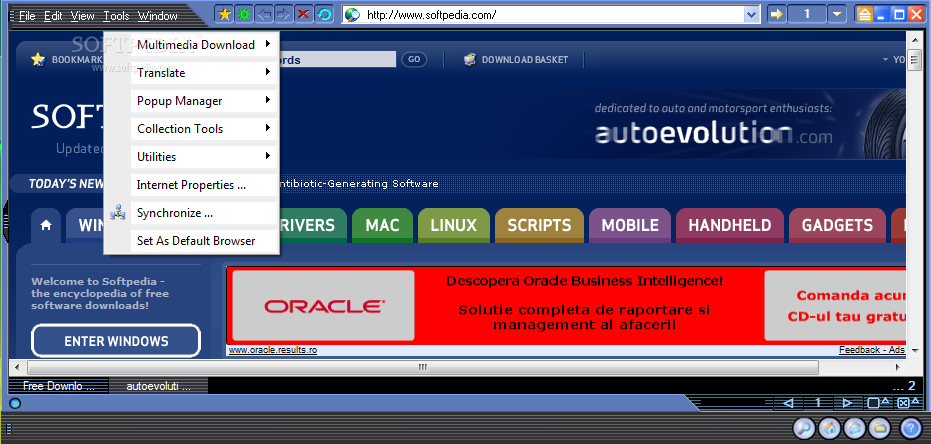This screenshot has width=931, height=444.
Task: Open the View menu
Action: pos(83,16)
